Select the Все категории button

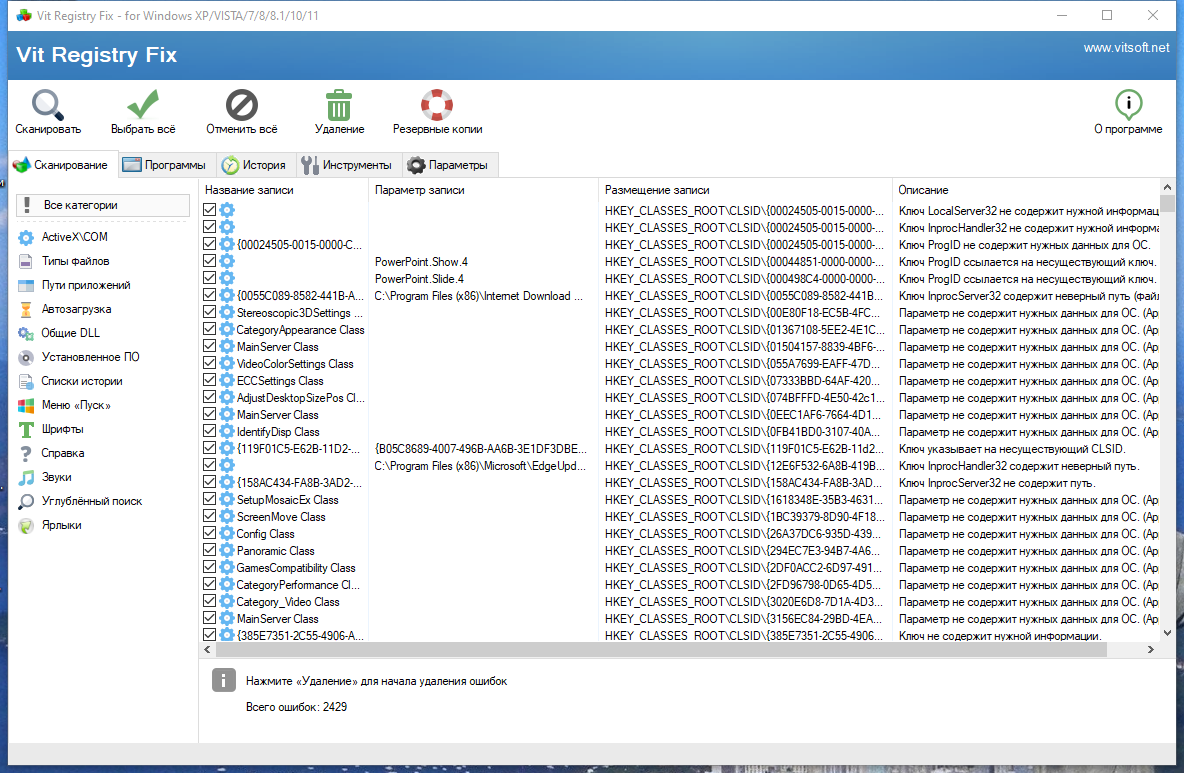pyautogui.click(x=103, y=205)
